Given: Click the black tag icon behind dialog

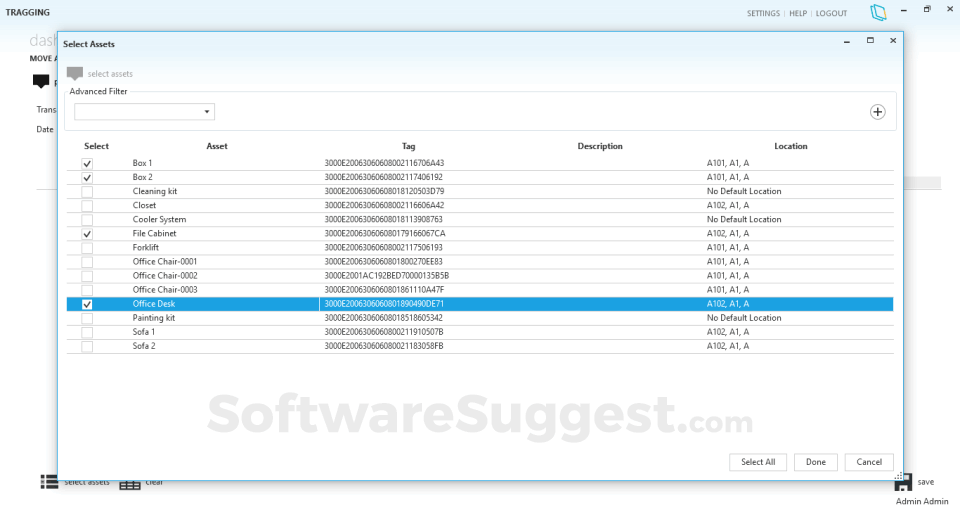Looking at the screenshot, I should (41, 81).
